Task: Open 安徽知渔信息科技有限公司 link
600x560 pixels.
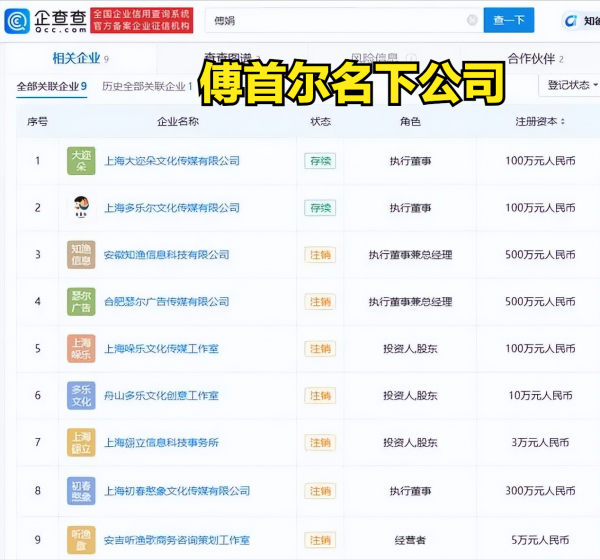Action: click(x=166, y=255)
